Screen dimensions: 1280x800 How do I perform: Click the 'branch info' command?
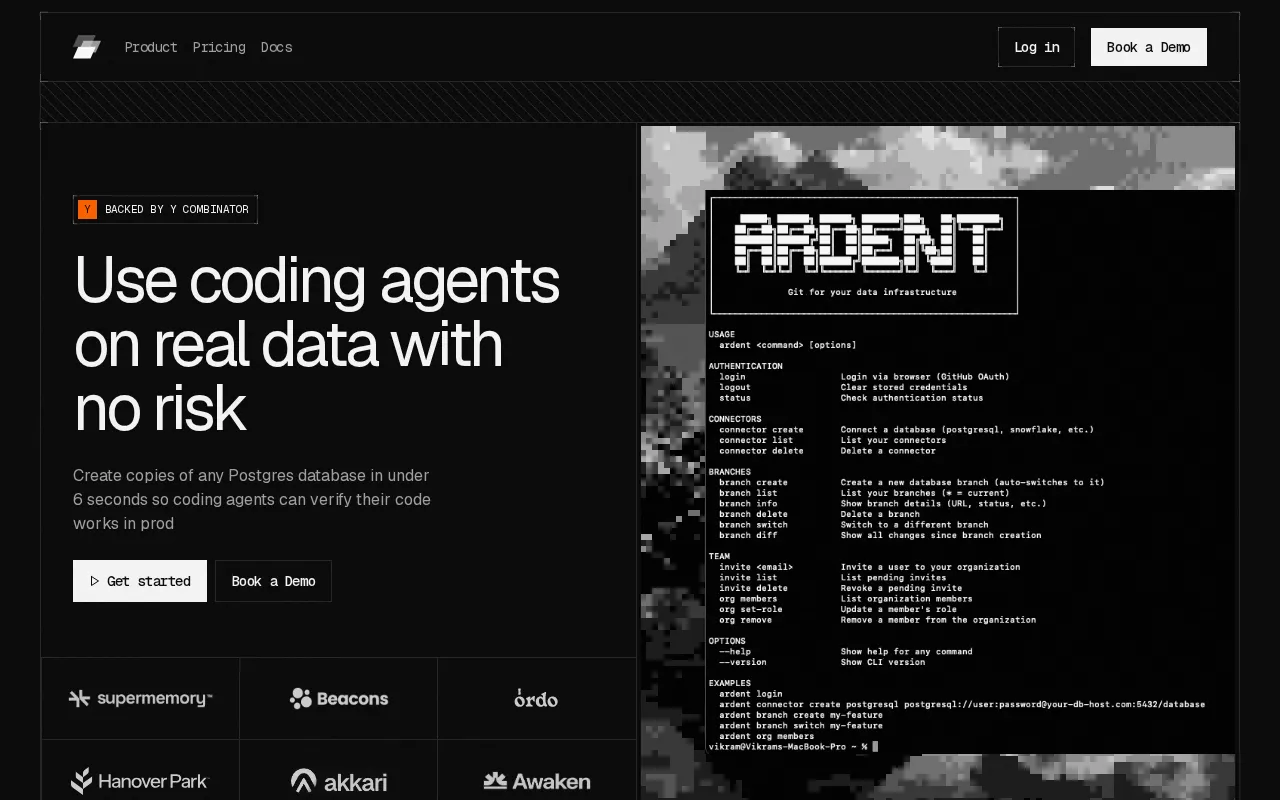point(748,503)
